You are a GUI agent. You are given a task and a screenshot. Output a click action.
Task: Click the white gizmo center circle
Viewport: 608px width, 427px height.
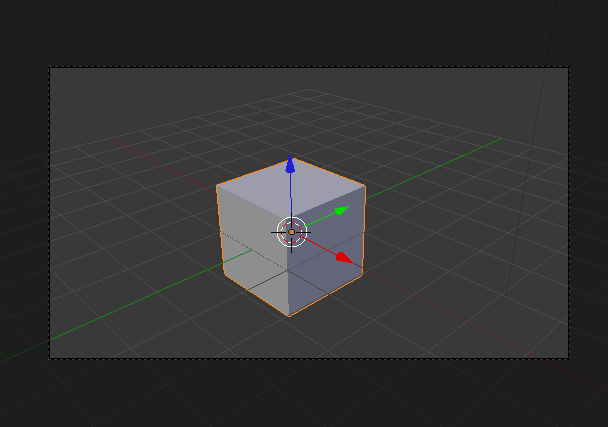tap(292, 232)
